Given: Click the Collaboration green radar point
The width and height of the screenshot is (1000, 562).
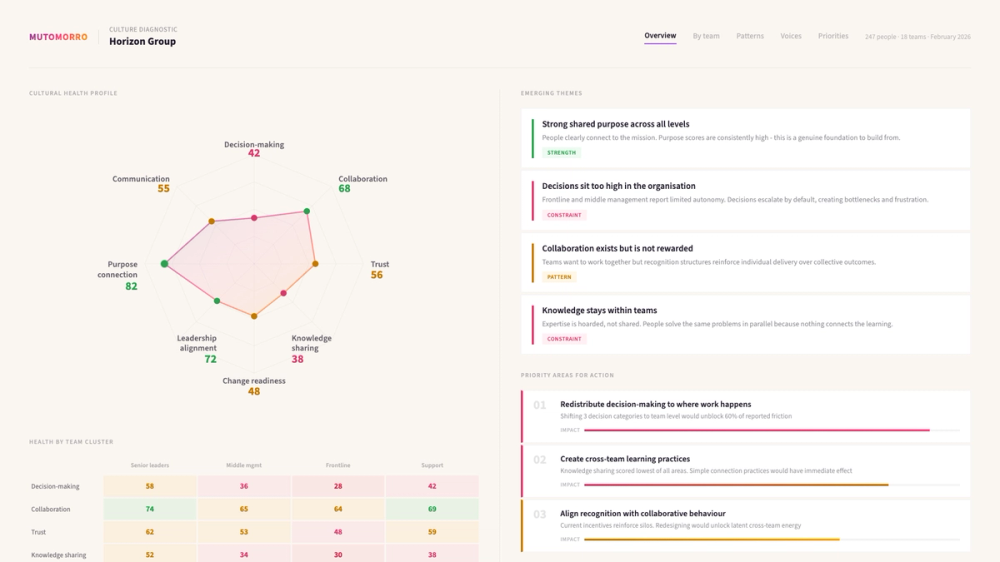Looking at the screenshot, I should (307, 211).
